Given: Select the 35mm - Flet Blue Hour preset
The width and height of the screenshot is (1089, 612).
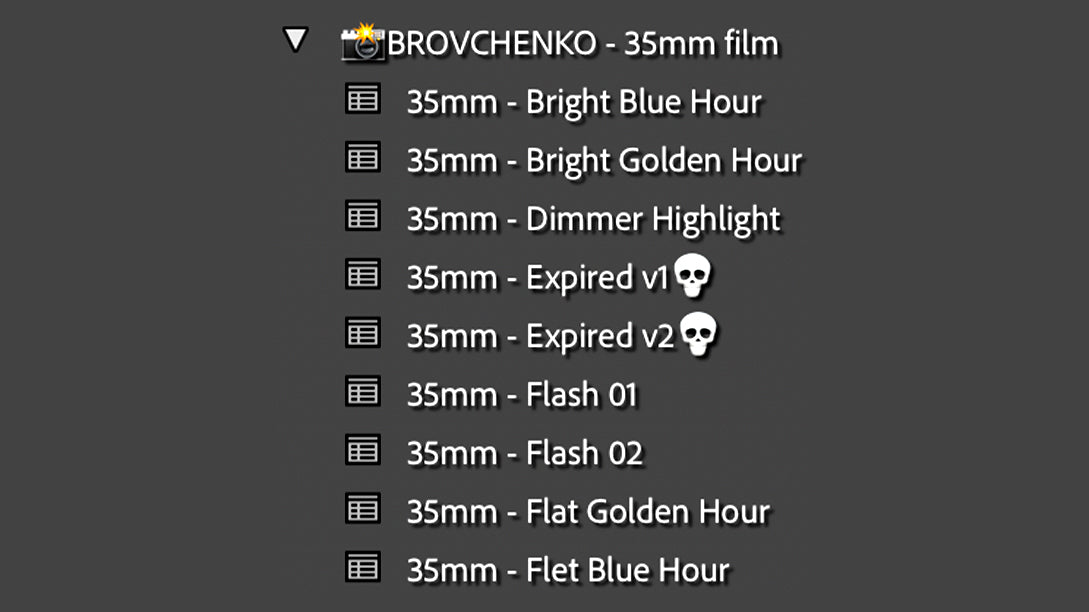Looking at the screenshot, I should coord(568,570).
